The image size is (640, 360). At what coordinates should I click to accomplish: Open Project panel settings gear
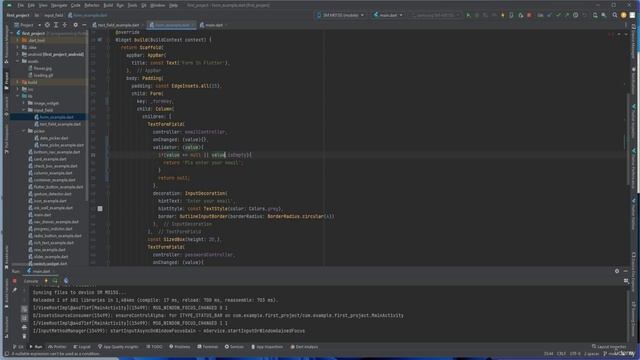tap(76, 25)
